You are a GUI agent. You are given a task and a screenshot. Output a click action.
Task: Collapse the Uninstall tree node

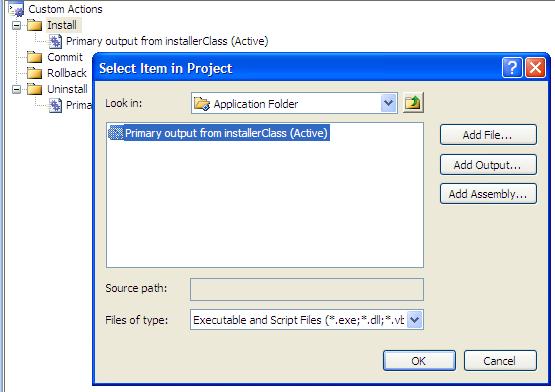pos(16,89)
